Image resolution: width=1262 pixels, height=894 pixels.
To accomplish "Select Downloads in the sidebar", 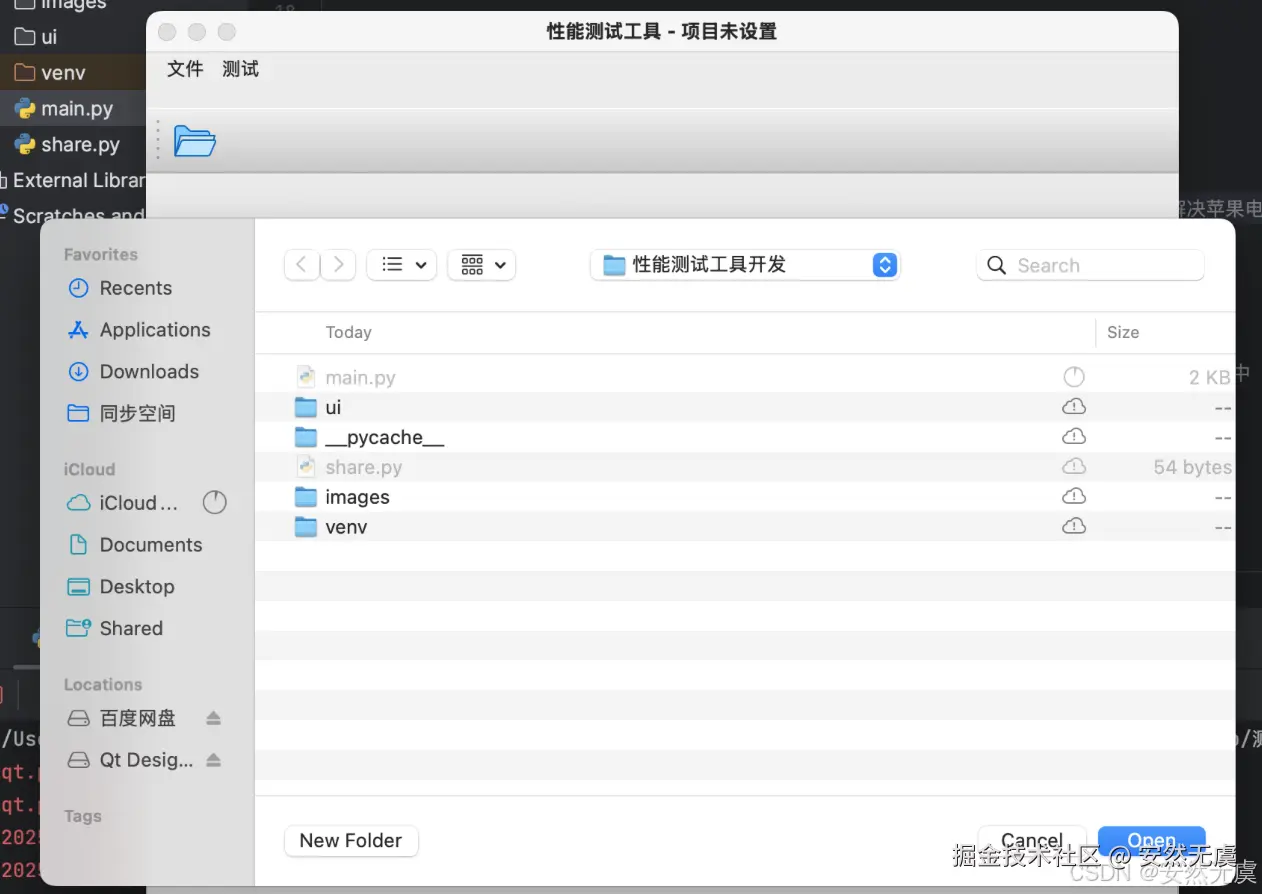I will point(149,372).
